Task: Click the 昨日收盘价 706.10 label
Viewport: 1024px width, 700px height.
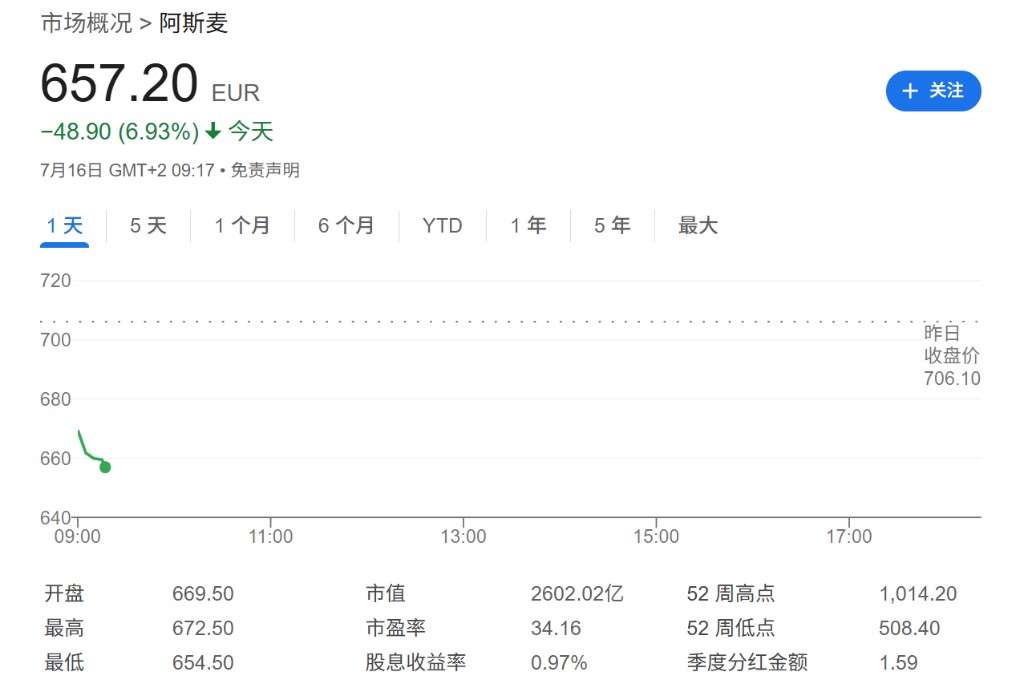Action: coord(951,356)
